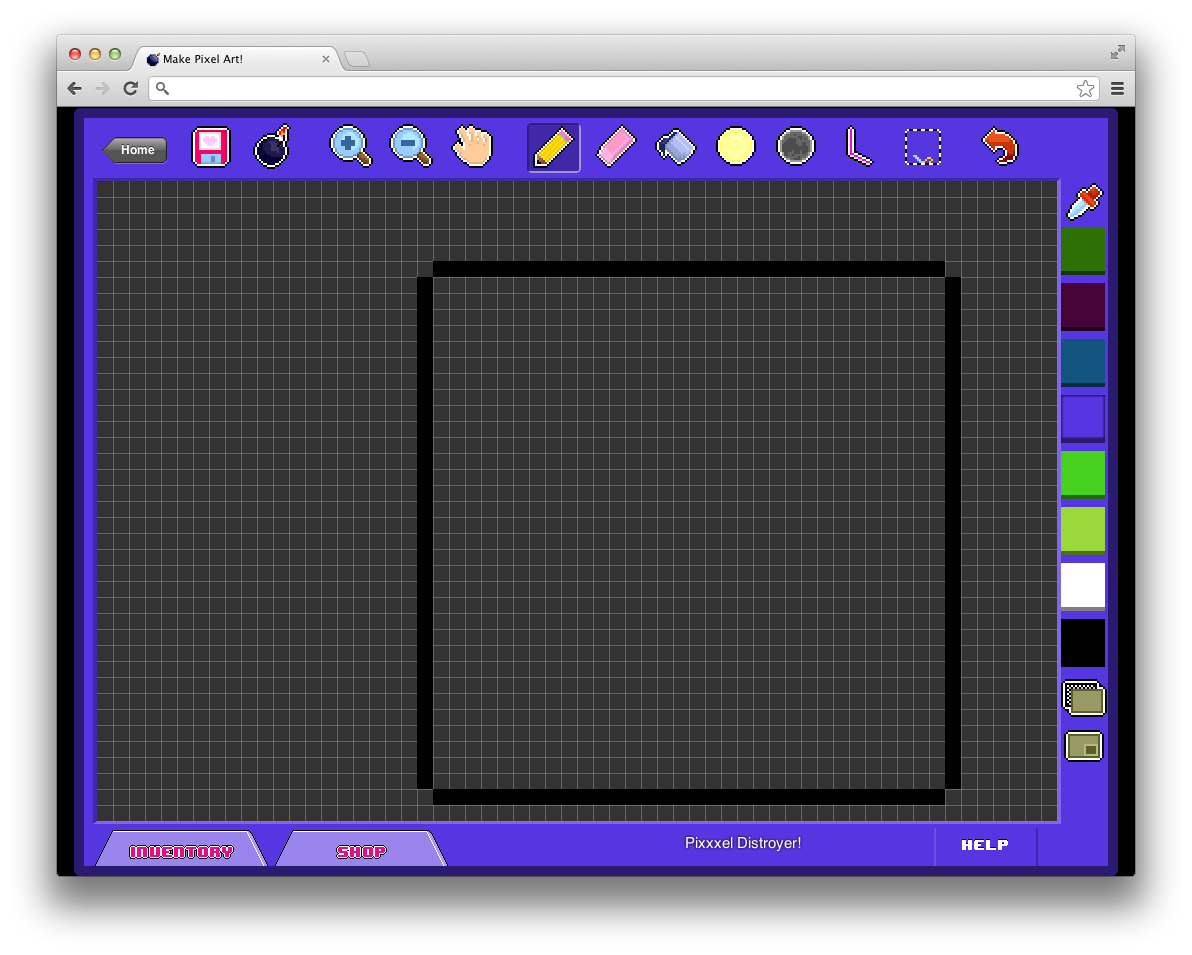Select the zoom out magnifier
The height and width of the screenshot is (955, 1192).
coord(411,146)
